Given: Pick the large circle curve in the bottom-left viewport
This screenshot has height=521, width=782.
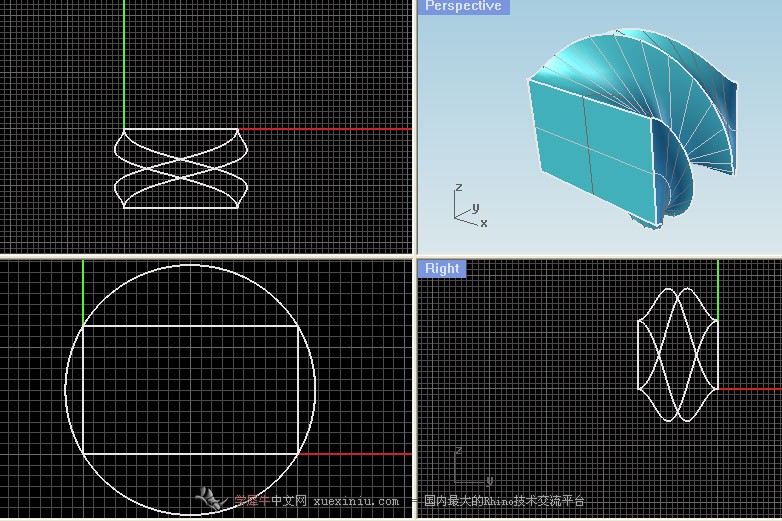Looking at the screenshot, I should pos(190,390).
